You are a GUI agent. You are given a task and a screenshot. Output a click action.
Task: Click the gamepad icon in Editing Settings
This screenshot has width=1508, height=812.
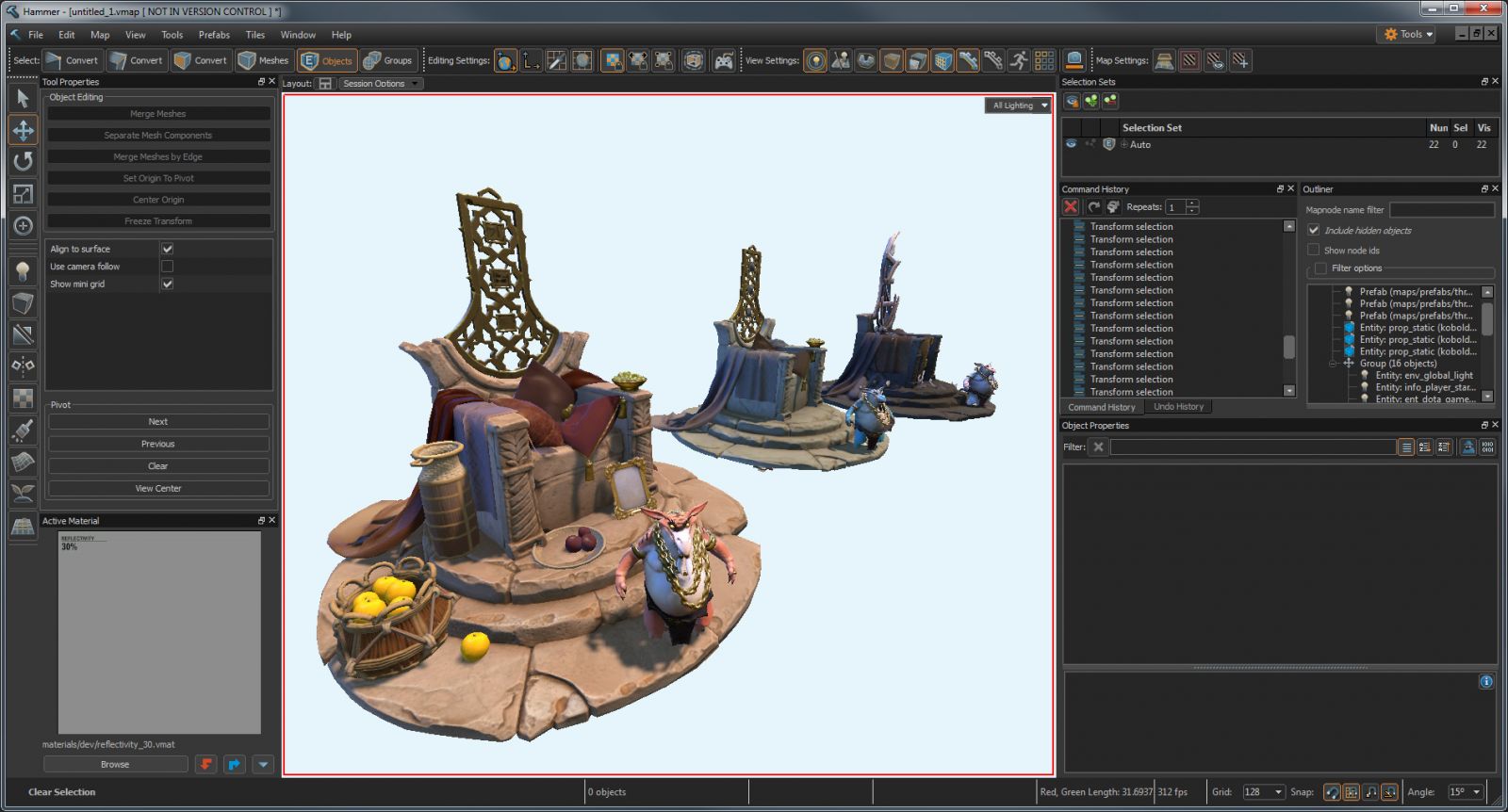(x=723, y=60)
